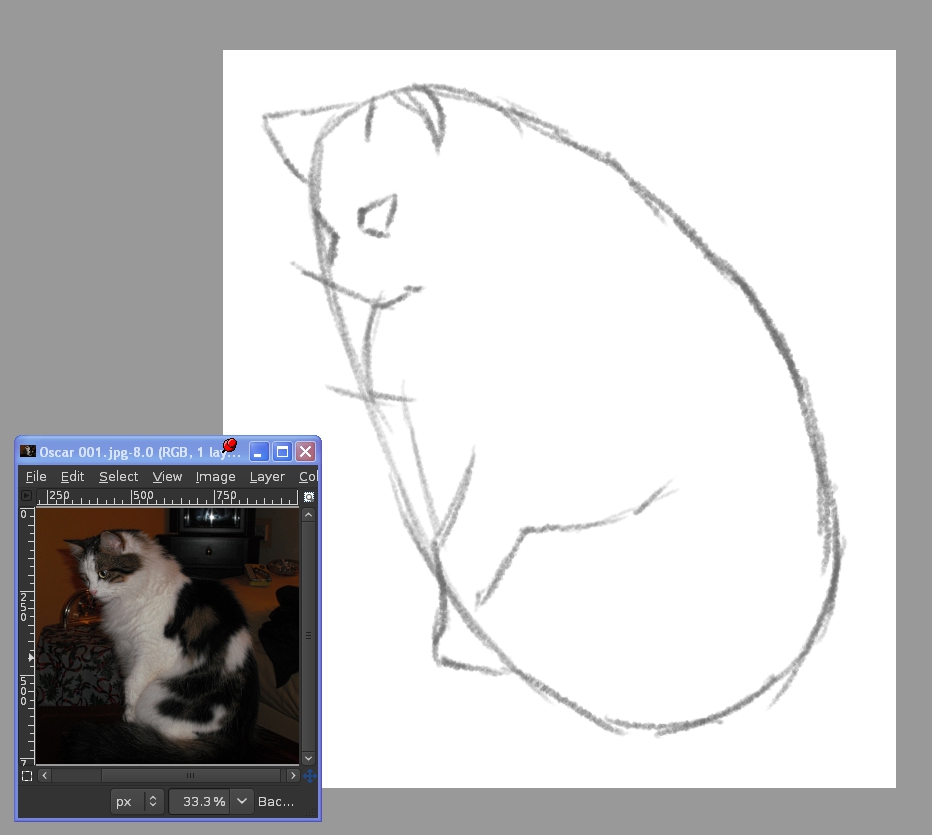
Task: Click the Oscar 001.jpg window title icon
Action: [x=28, y=452]
